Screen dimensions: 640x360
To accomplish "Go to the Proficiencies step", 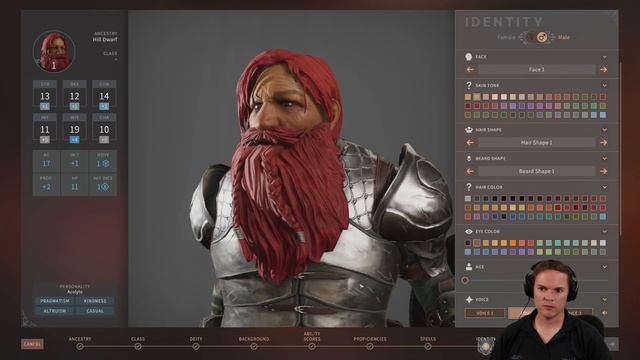I will tap(370, 347).
